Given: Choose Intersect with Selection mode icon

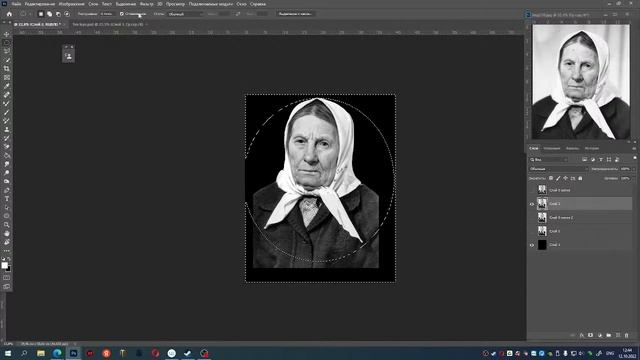Looking at the screenshot, I should coord(67,14).
